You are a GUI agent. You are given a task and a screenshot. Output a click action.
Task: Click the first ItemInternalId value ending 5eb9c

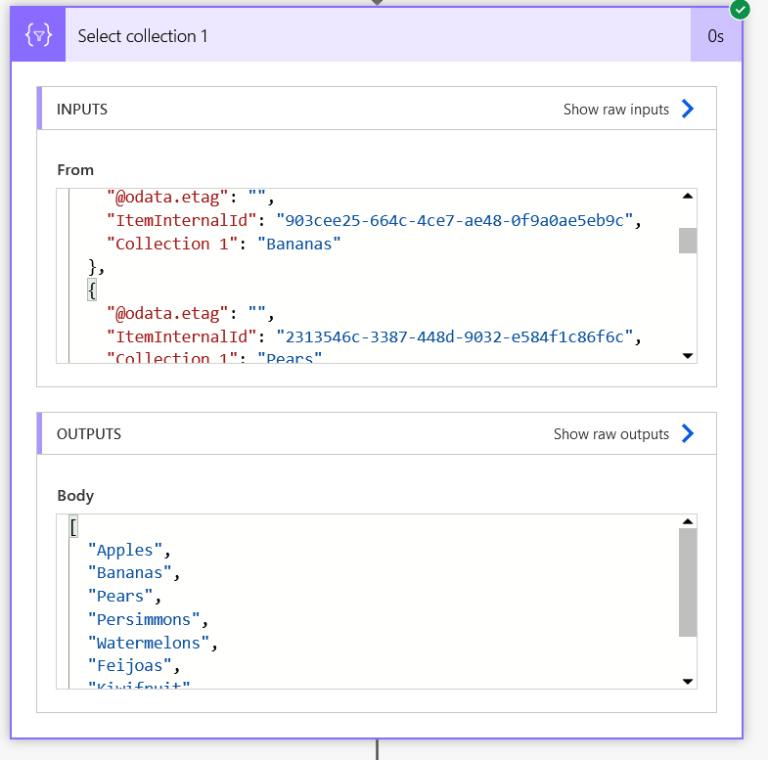point(456,221)
